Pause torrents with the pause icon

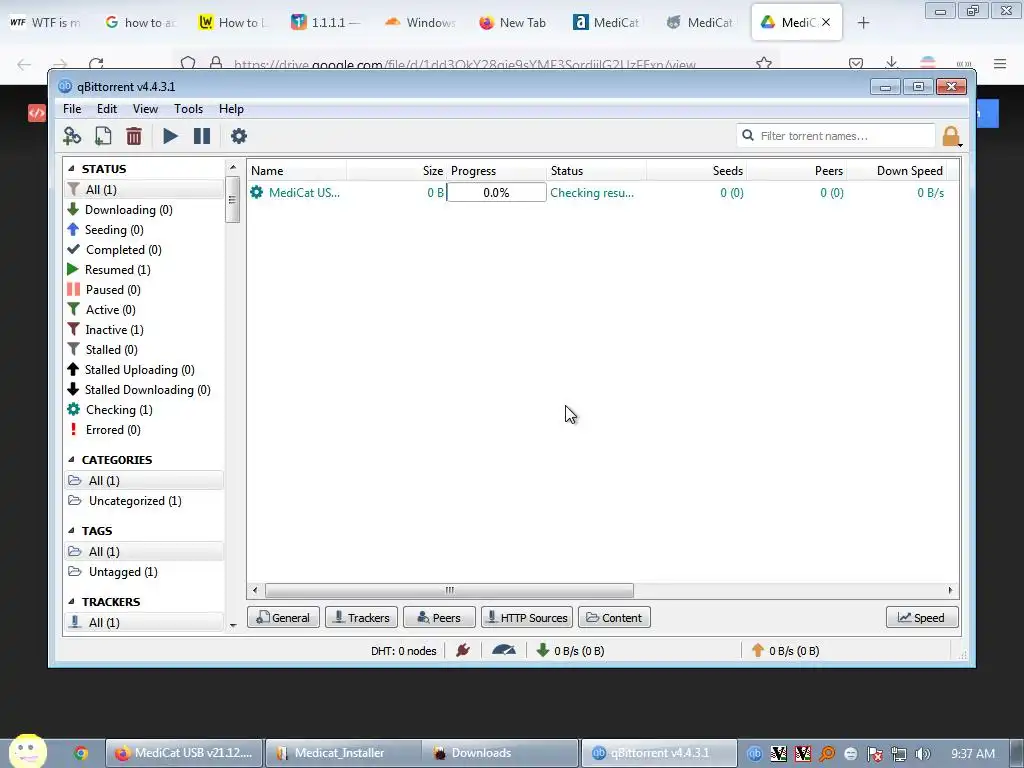pyautogui.click(x=202, y=136)
